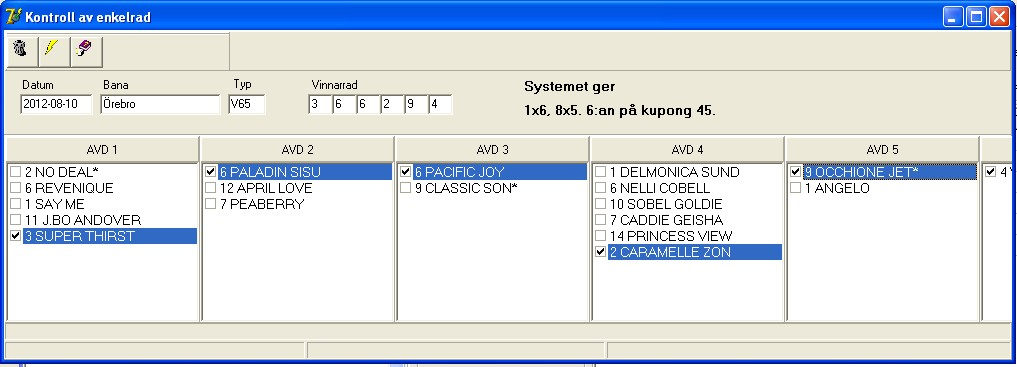Click the AVD 1 column header

tap(102, 150)
